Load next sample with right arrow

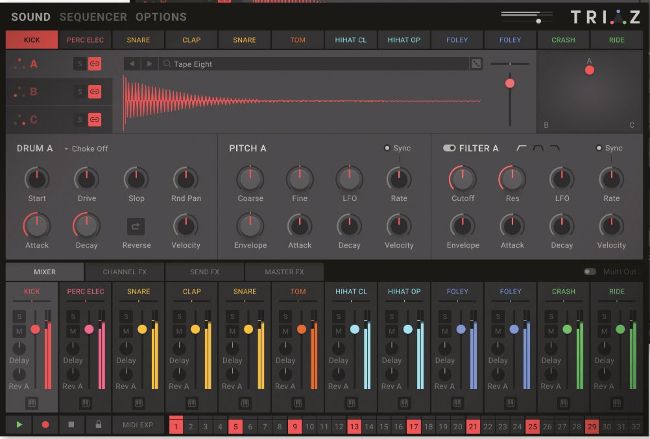click(x=149, y=64)
